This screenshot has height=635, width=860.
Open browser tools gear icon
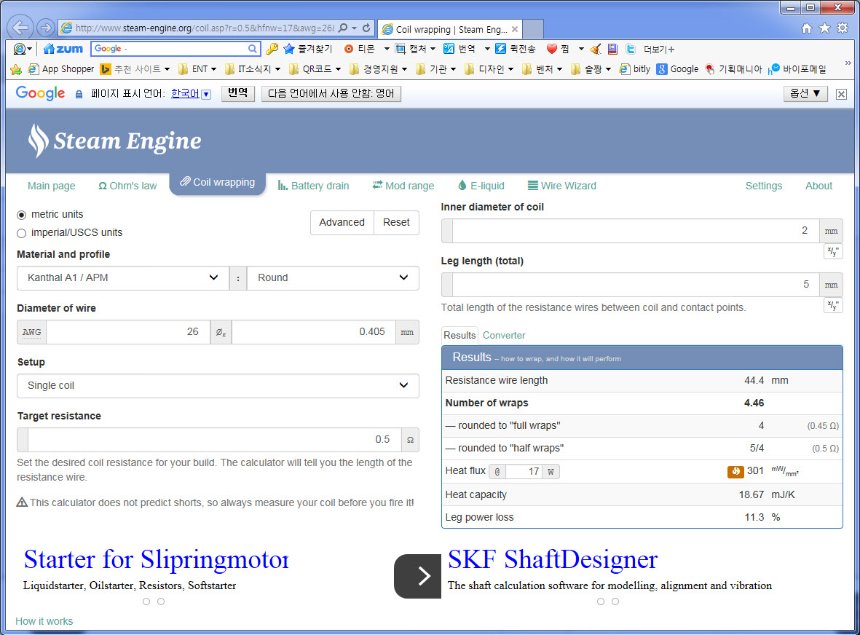point(842,28)
